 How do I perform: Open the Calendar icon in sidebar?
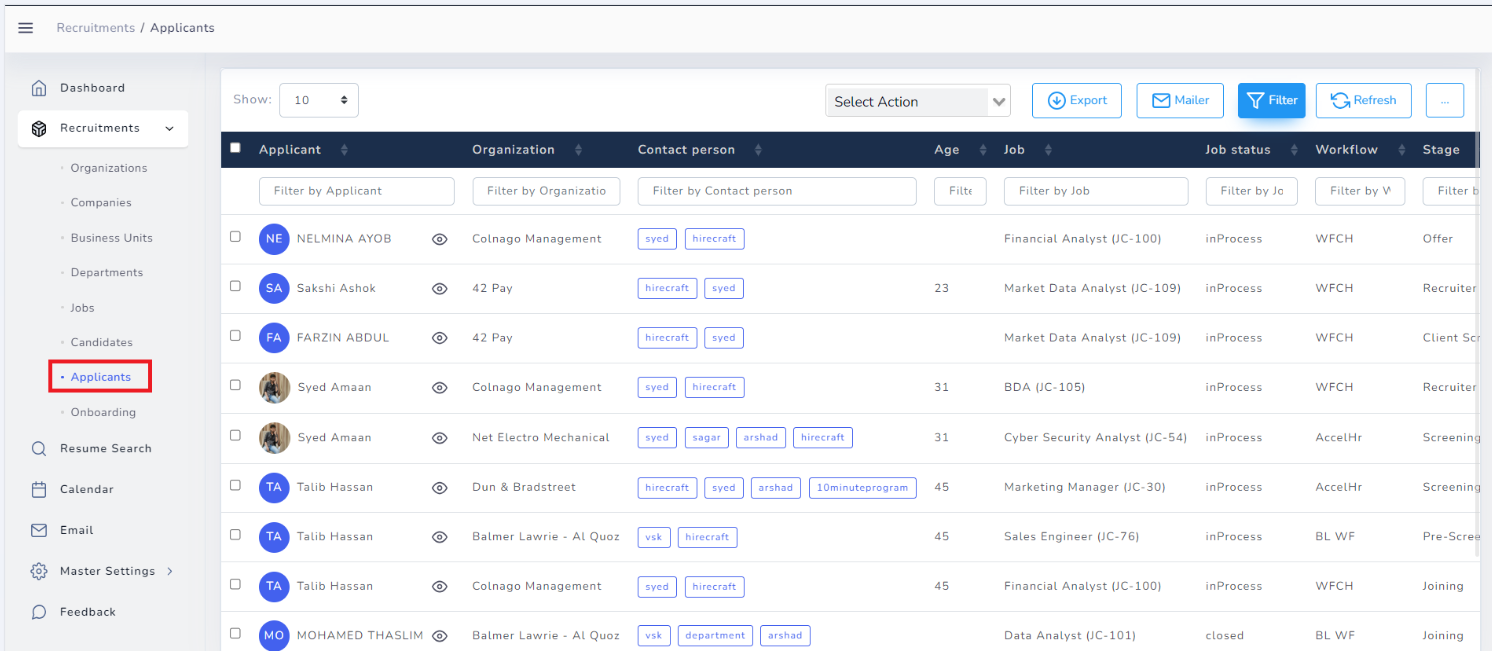tap(39, 490)
